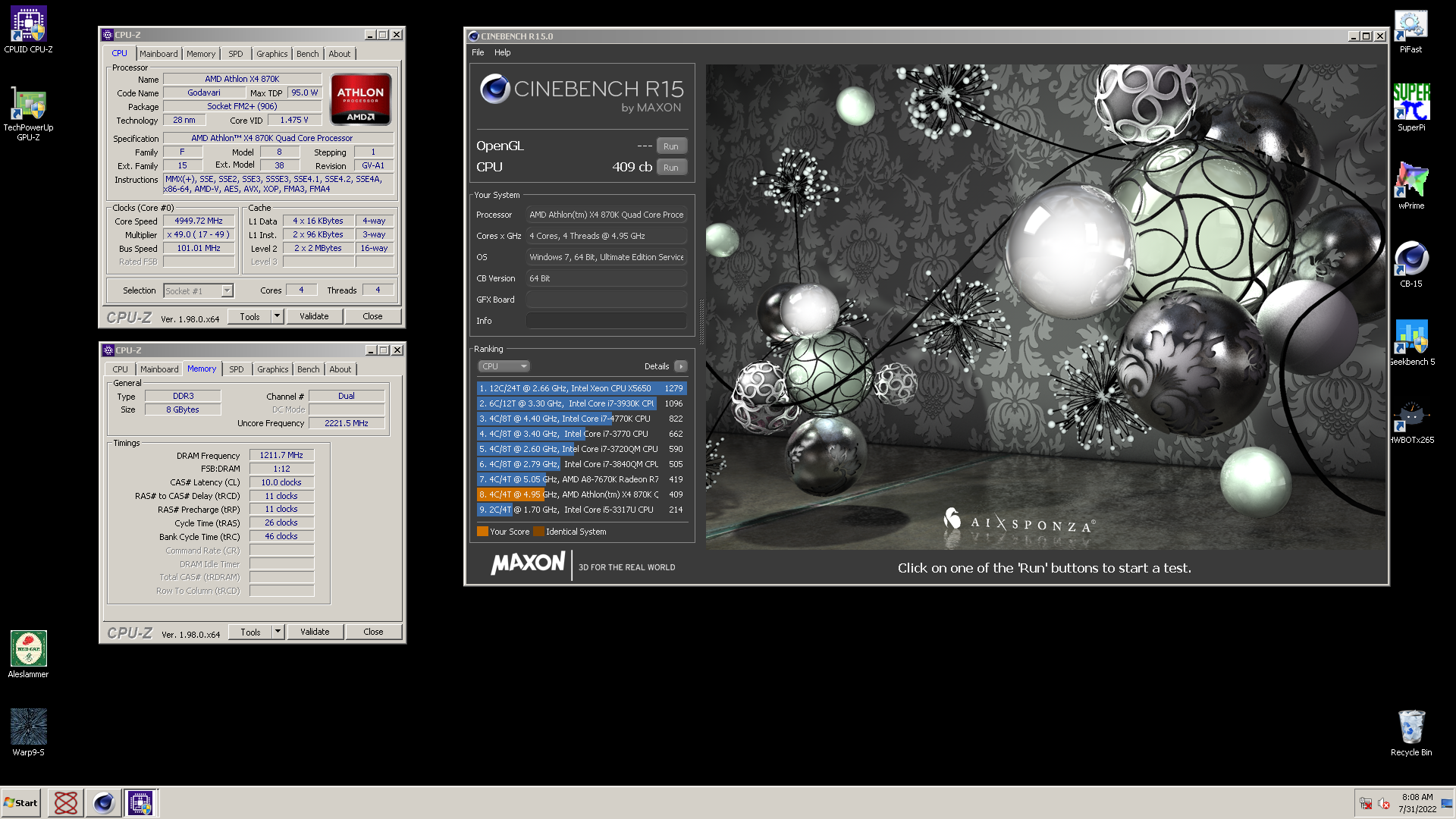Open the CPU ranking type dropdown
Screen dimensions: 1456x819
pyautogui.click(x=504, y=366)
